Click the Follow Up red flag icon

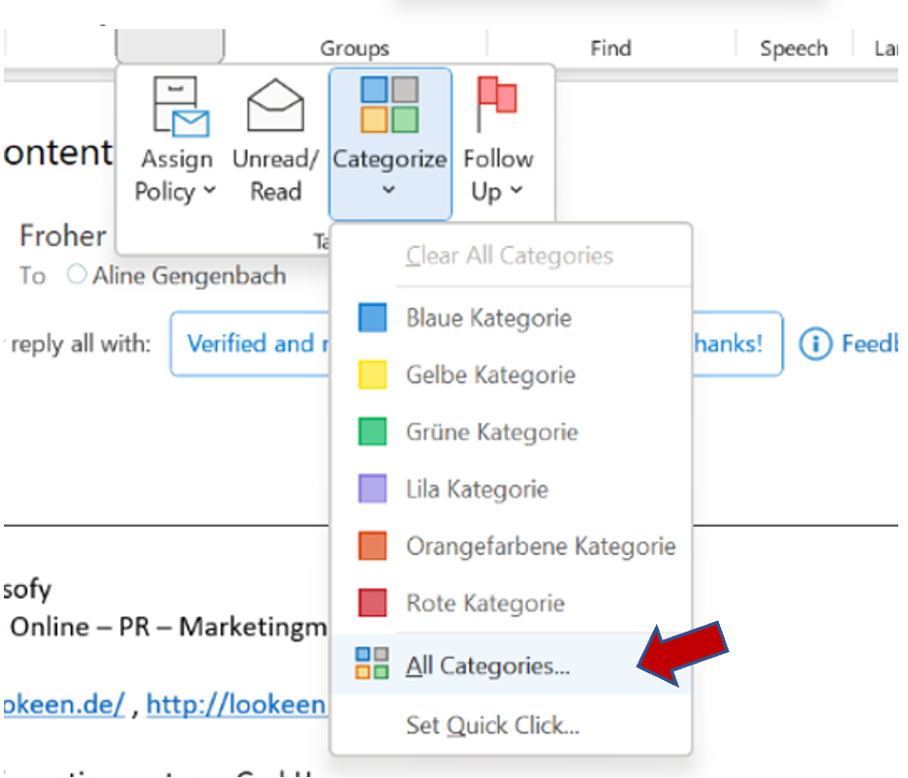point(497,104)
